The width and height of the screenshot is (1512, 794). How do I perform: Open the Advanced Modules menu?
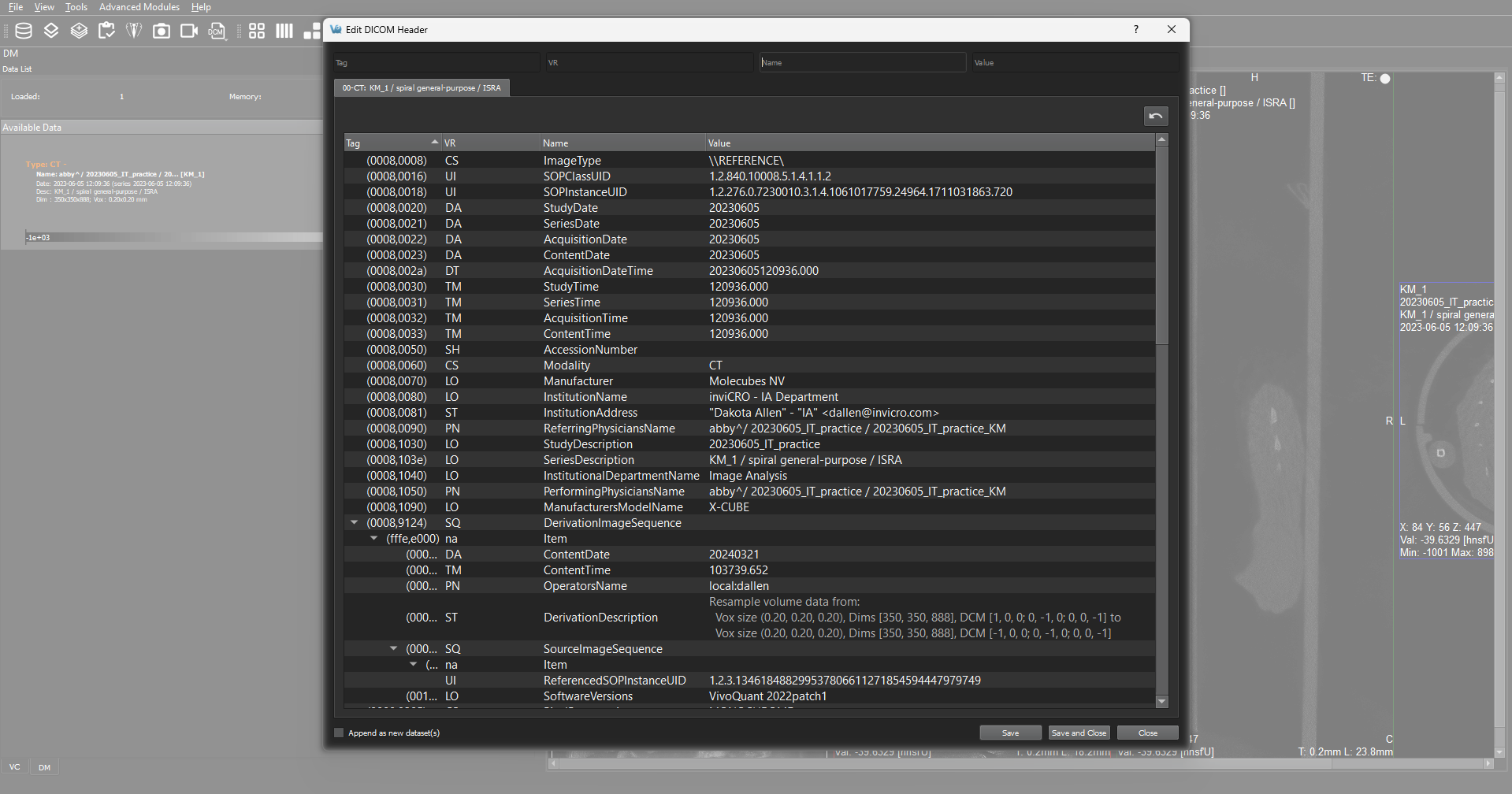[139, 7]
